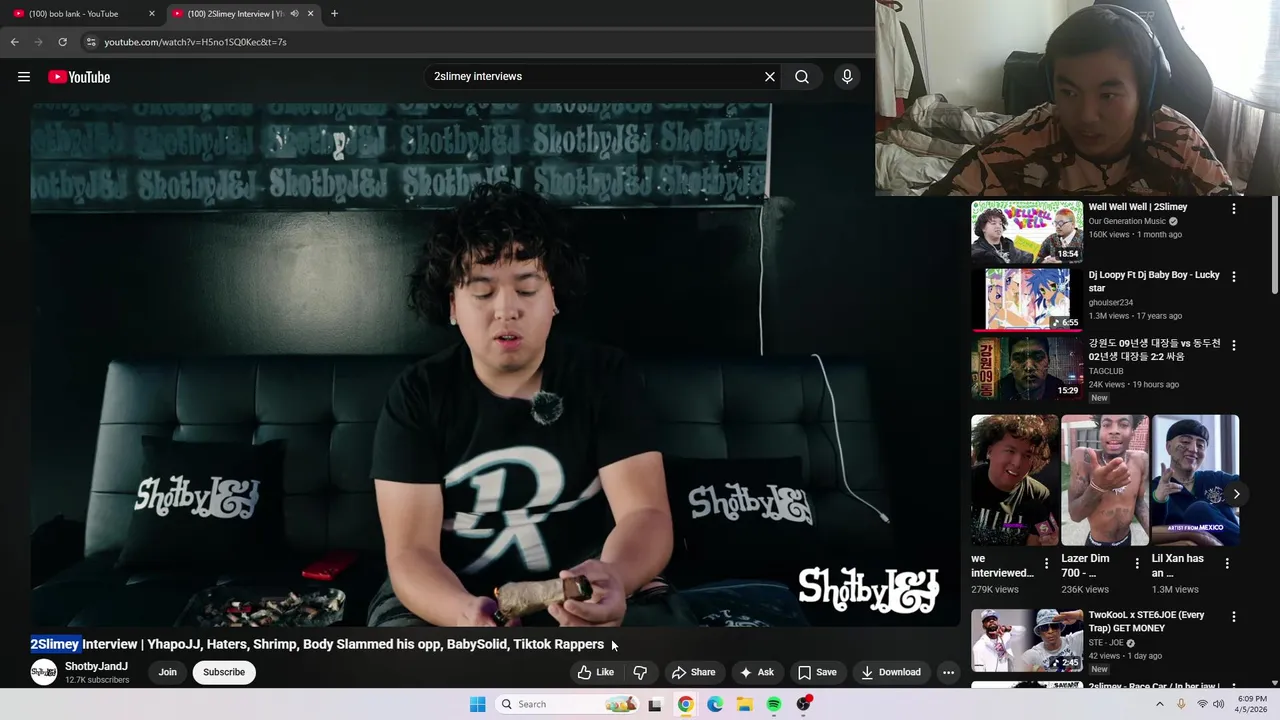Viewport: 1280px width, 720px height.
Task: Show hidden system tray icons
Action: 1160,704
